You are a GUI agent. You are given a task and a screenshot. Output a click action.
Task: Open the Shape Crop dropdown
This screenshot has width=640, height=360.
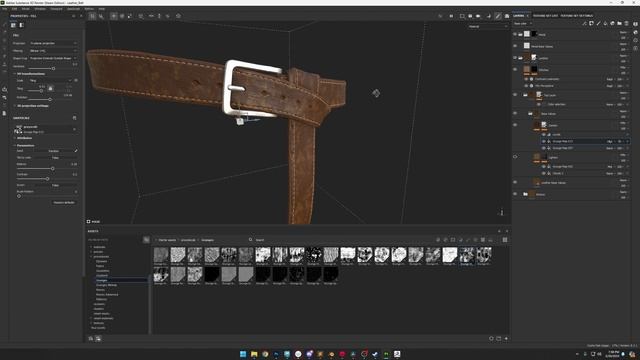53,58
